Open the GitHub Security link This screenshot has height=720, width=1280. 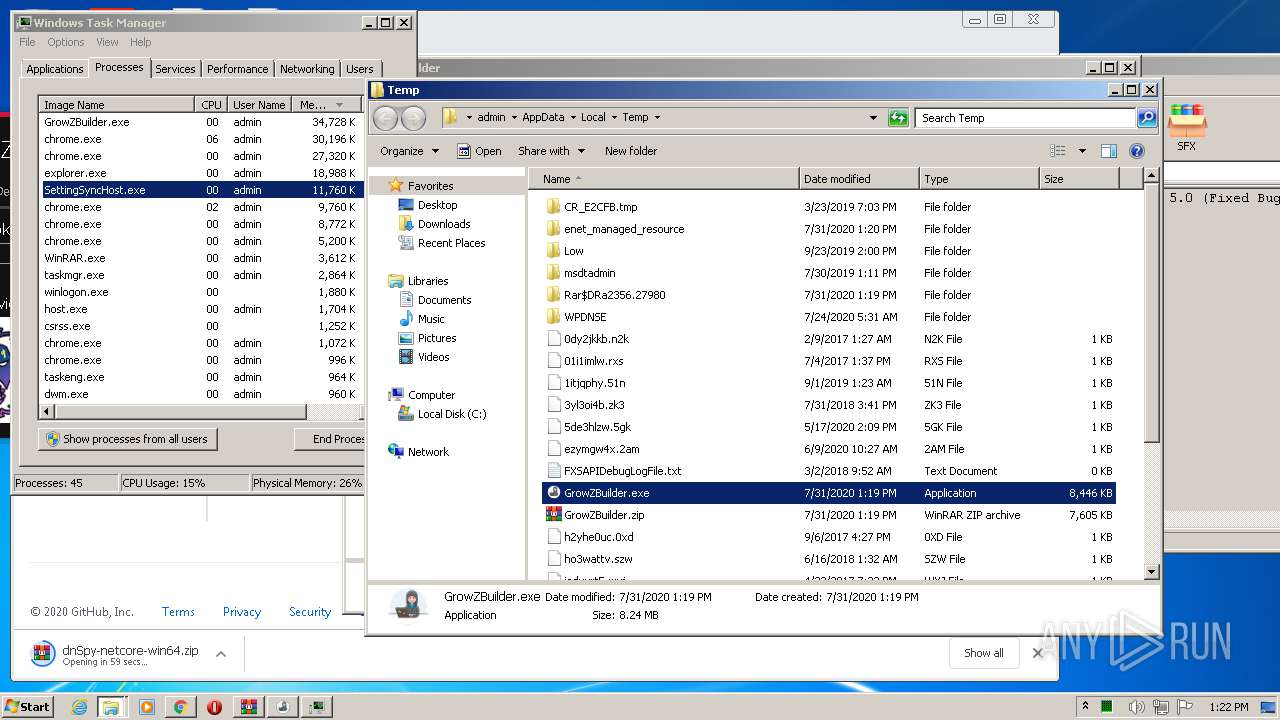click(310, 612)
